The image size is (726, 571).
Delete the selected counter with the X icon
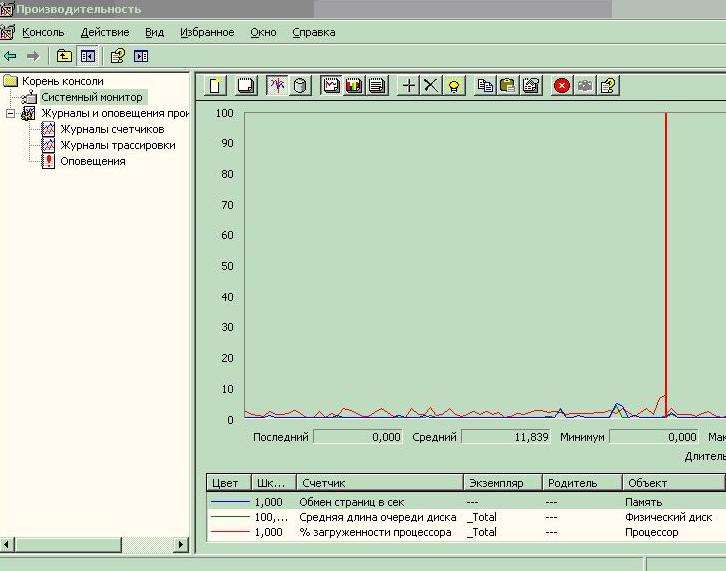tap(431, 86)
